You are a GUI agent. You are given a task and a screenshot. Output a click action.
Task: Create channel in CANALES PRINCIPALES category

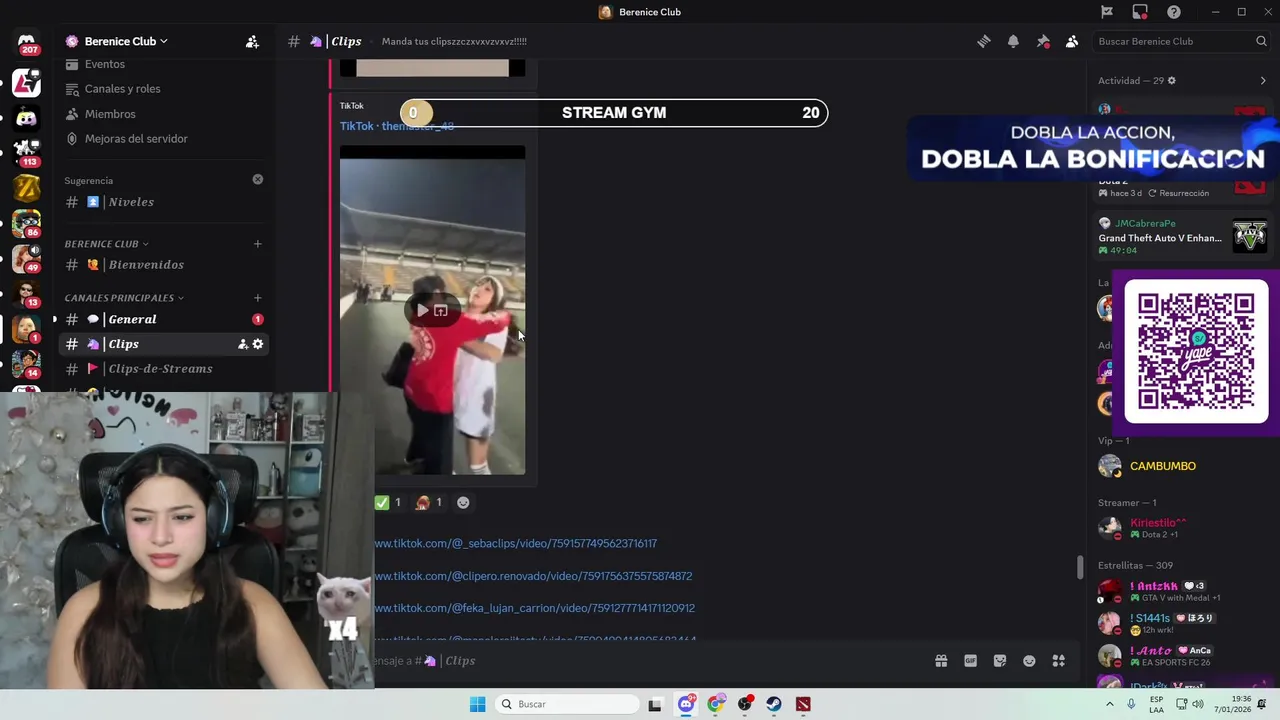[257, 298]
